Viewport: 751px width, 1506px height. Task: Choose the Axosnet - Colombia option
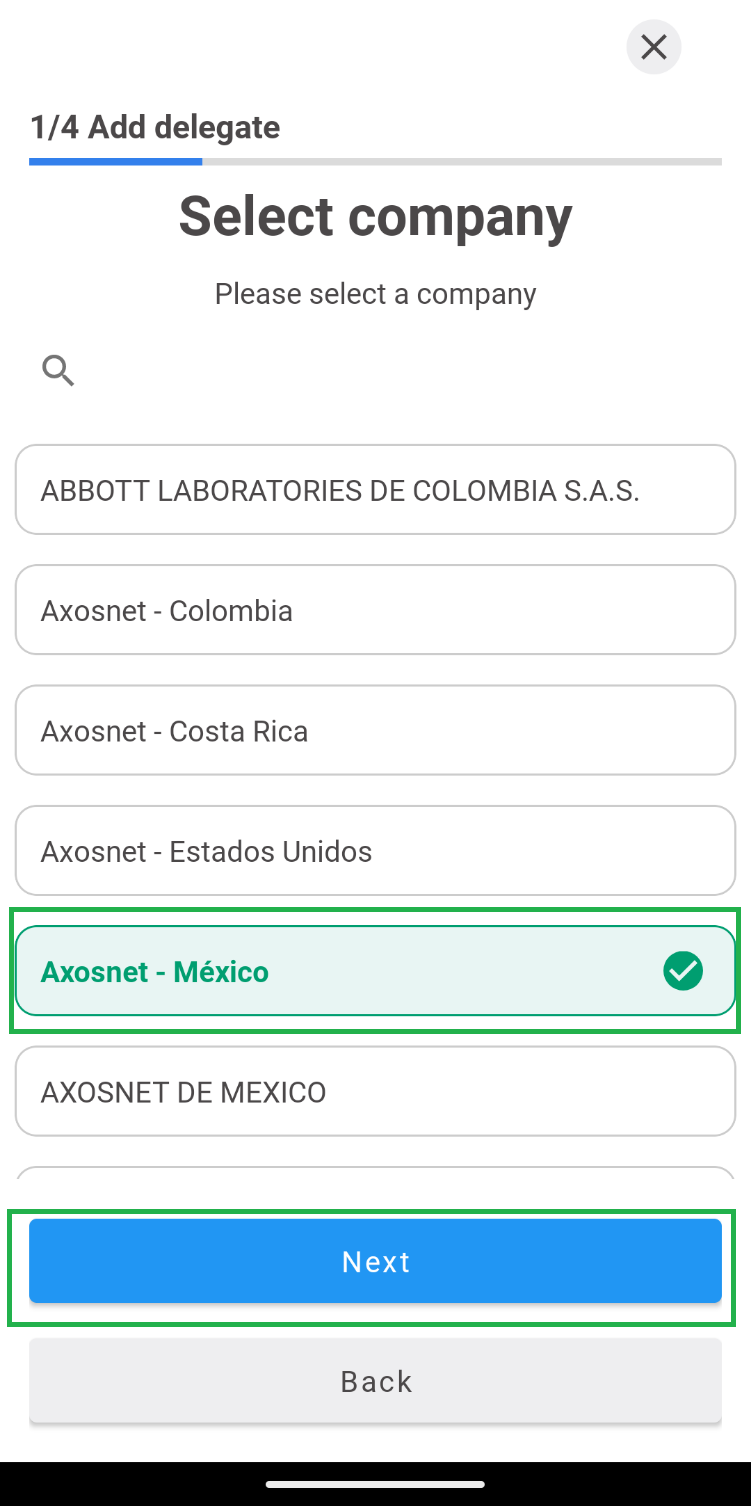(x=375, y=610)
